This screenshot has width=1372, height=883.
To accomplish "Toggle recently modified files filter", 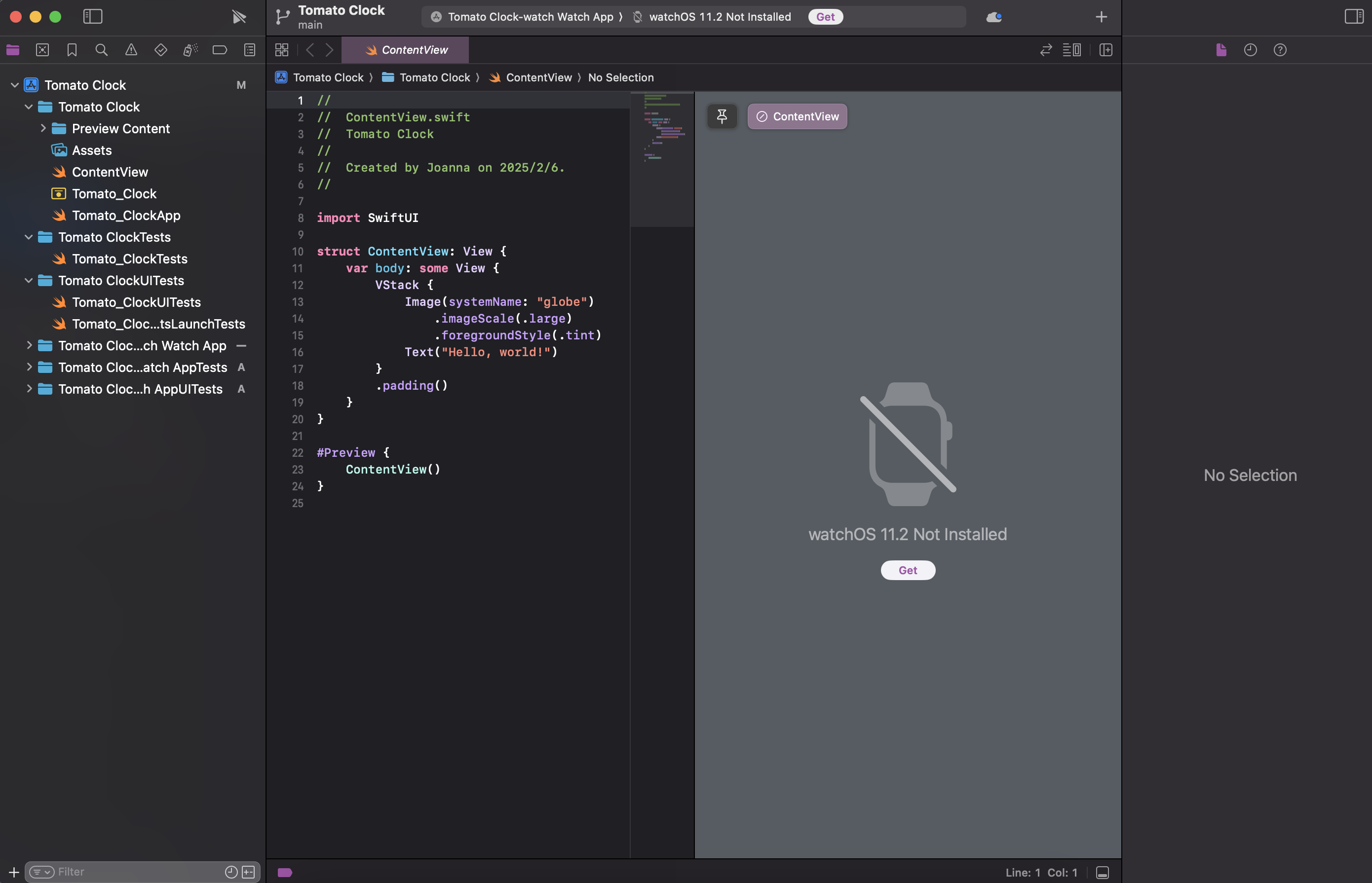I will click(x=231, y=872).
